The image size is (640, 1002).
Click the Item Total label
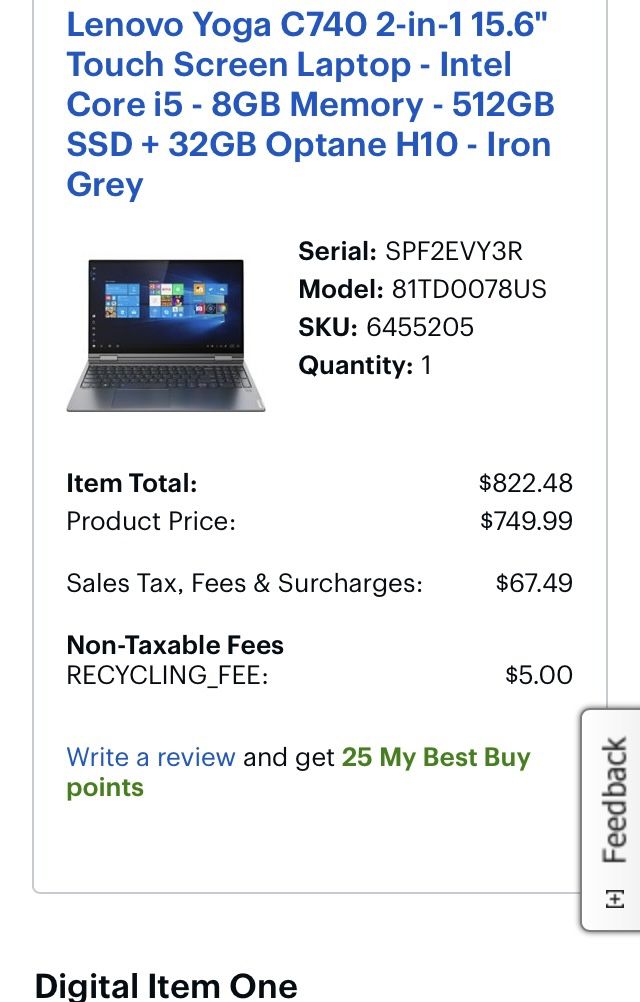132,483
